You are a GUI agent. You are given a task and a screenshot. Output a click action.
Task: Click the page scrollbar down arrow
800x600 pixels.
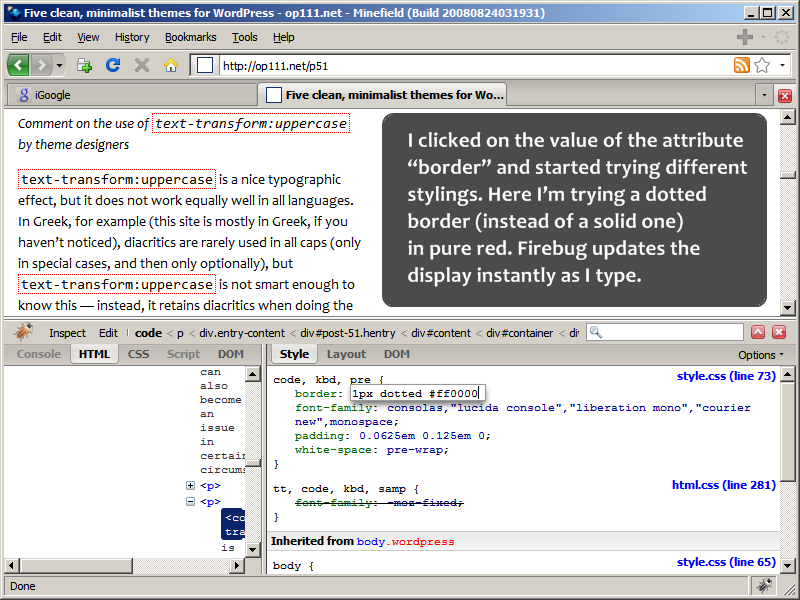click(788, 308)
